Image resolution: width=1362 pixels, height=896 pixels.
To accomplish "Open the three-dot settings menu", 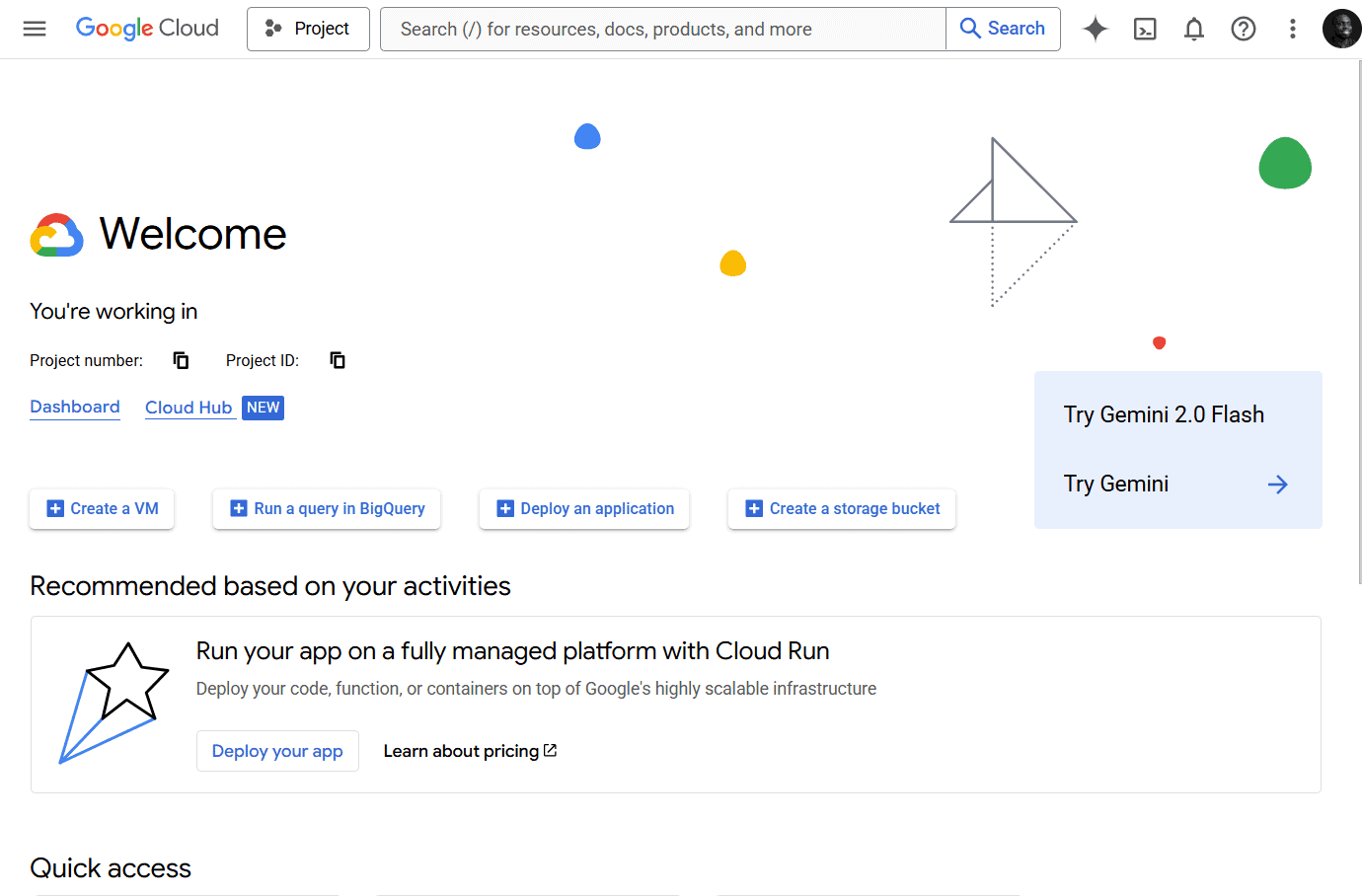I will (1292, 29).
